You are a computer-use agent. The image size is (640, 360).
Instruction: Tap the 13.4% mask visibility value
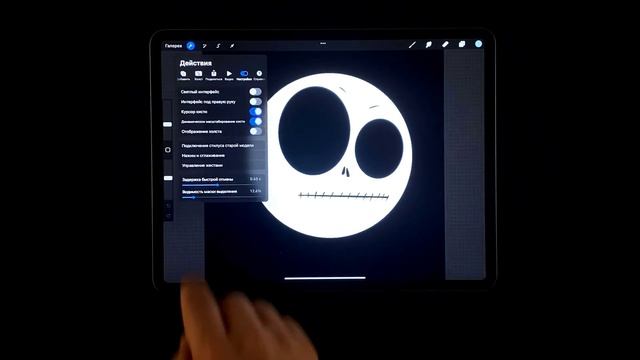256,191
